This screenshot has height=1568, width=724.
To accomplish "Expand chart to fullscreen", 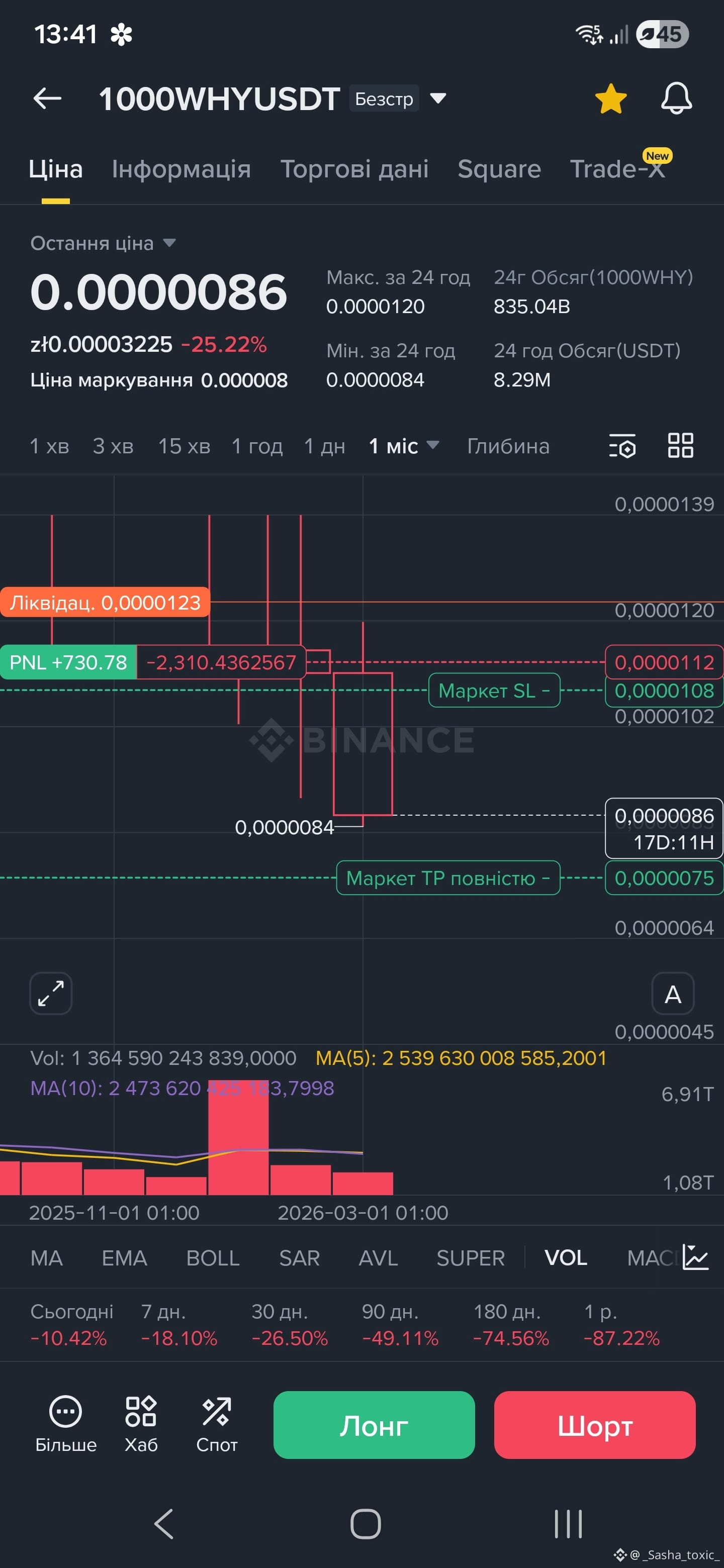I will point(51,994).
